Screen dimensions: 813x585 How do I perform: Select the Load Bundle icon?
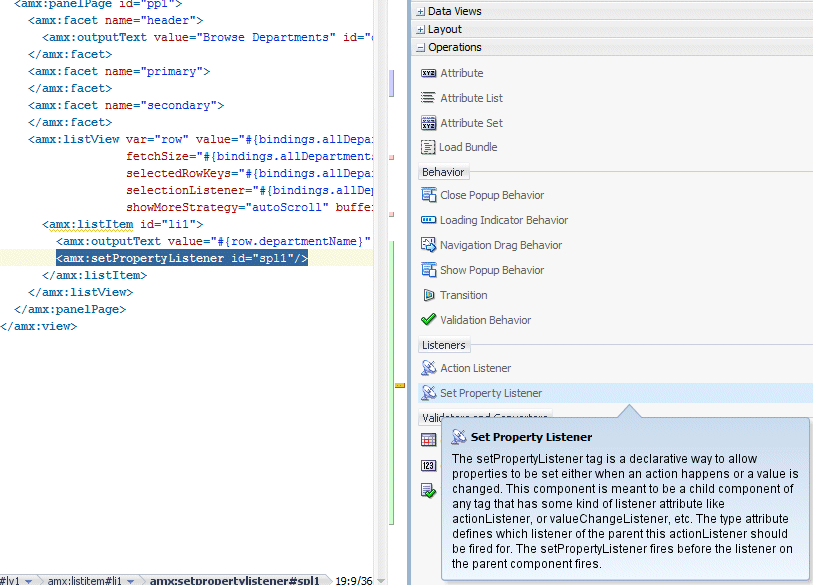point(428,147)
